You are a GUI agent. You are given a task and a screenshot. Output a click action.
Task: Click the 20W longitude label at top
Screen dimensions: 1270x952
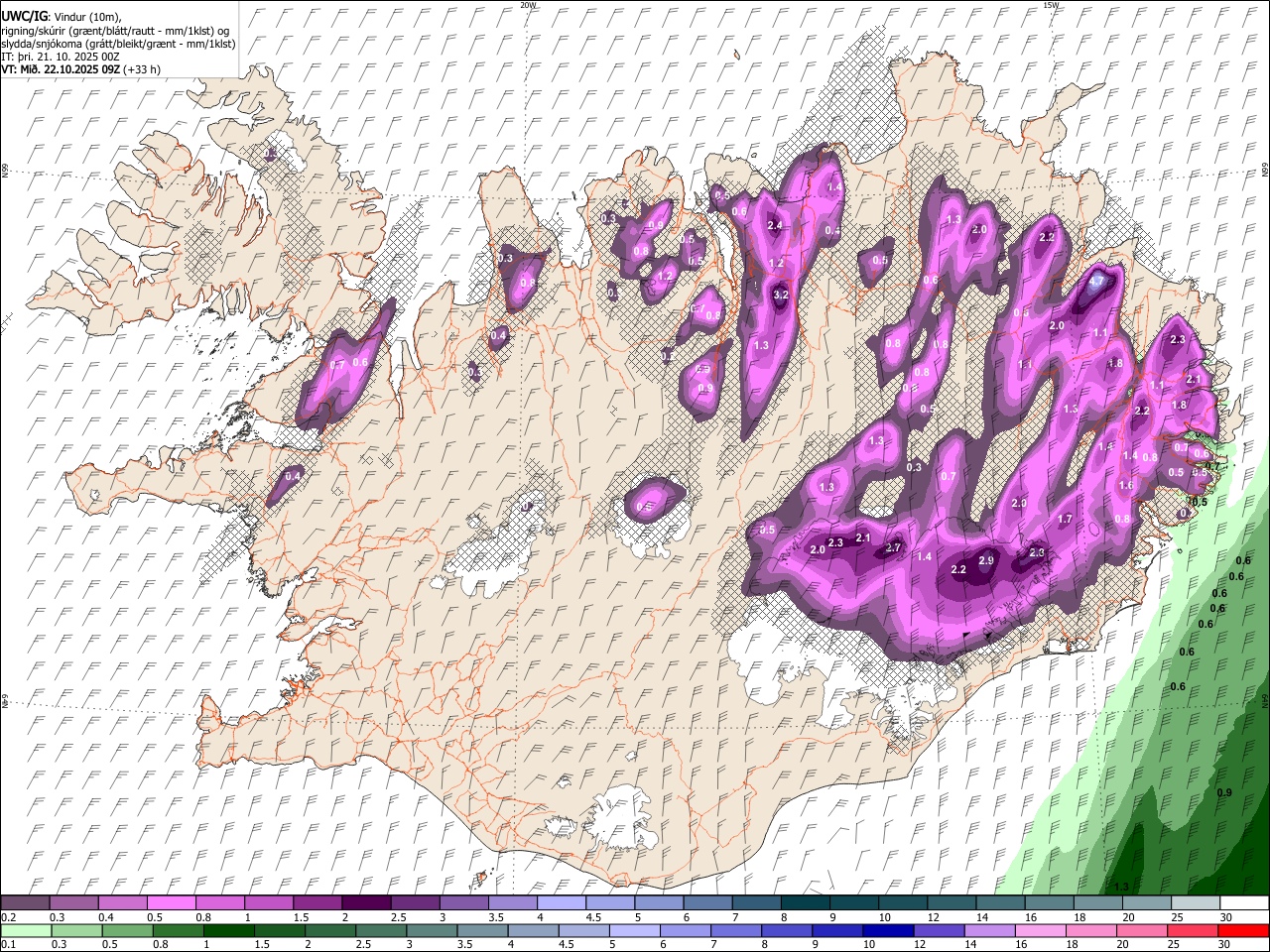pos(528,5)
